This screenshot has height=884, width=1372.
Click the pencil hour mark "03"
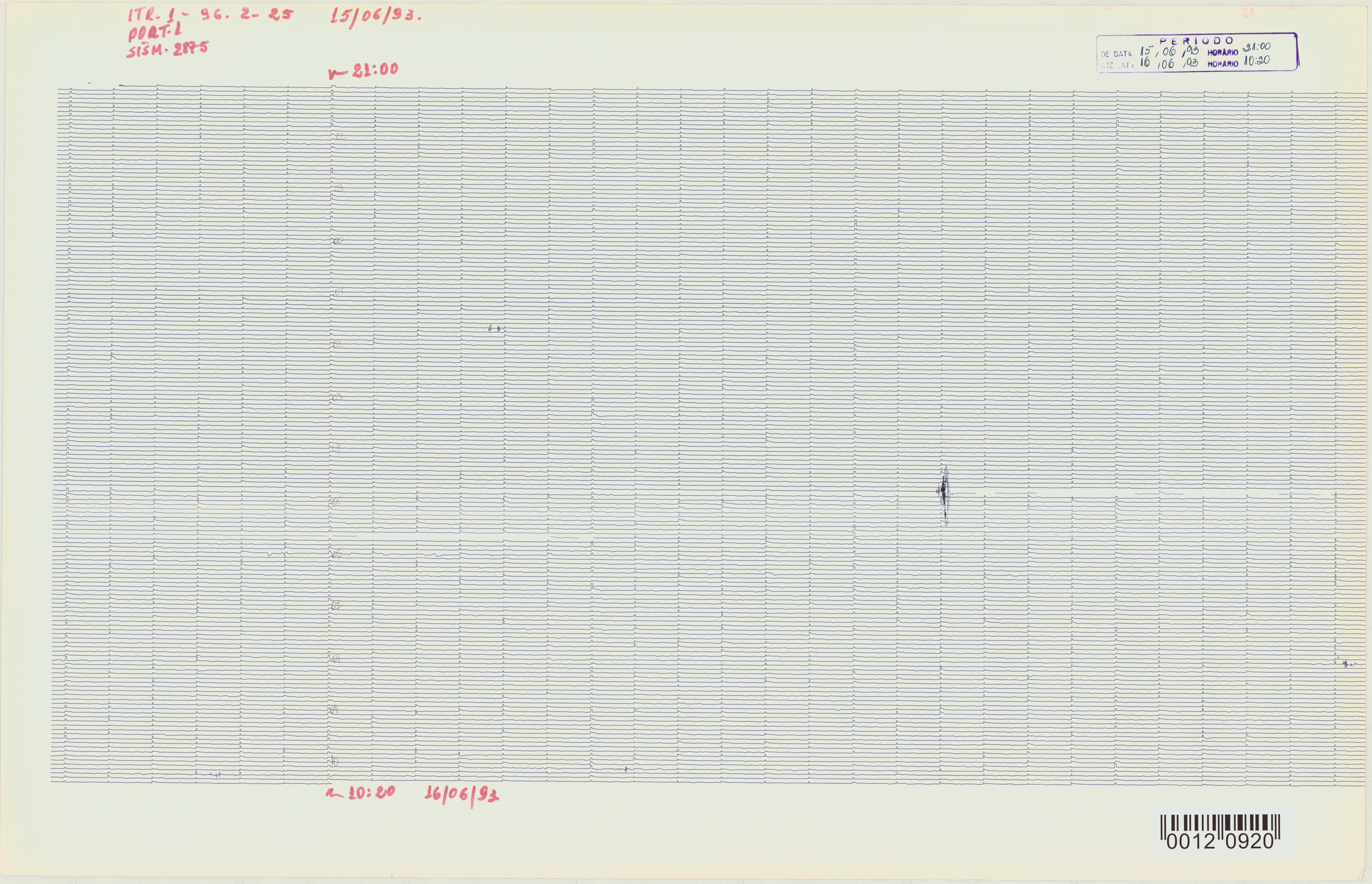click(338, 397)
